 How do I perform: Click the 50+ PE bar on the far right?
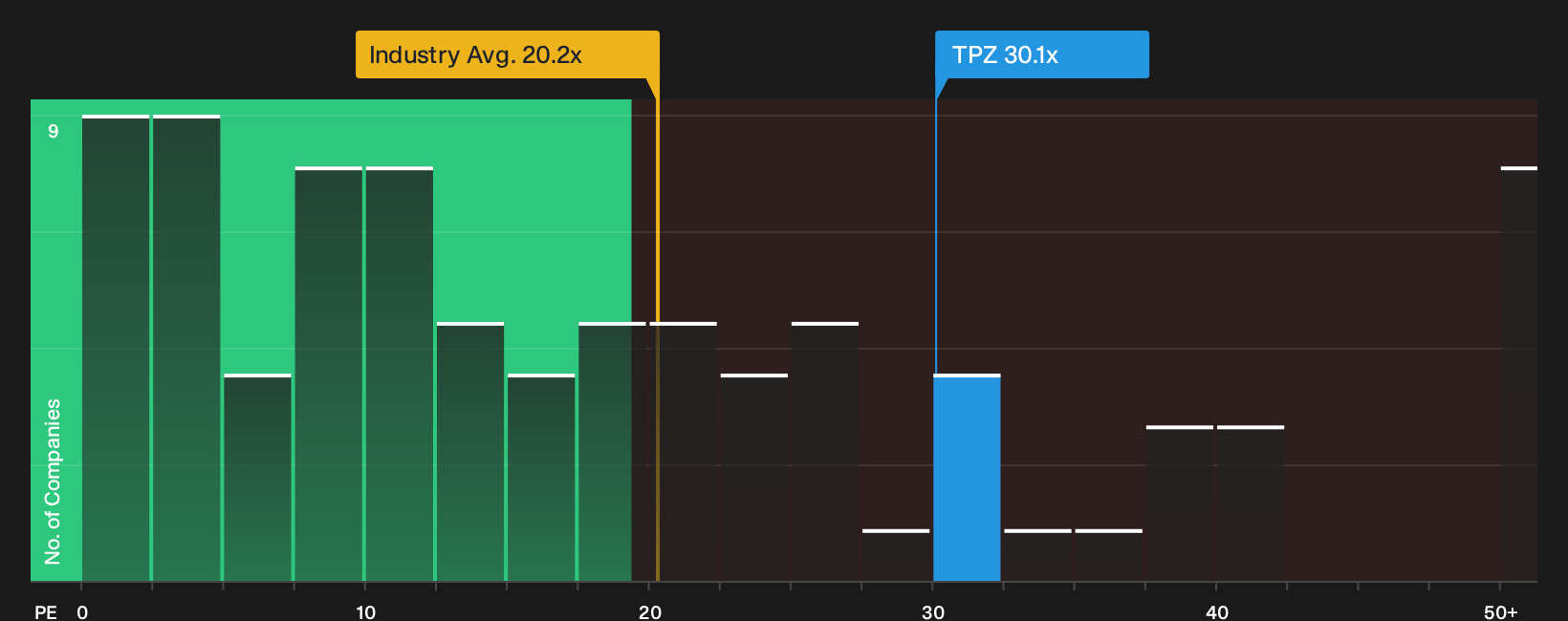coord(1519,374)
